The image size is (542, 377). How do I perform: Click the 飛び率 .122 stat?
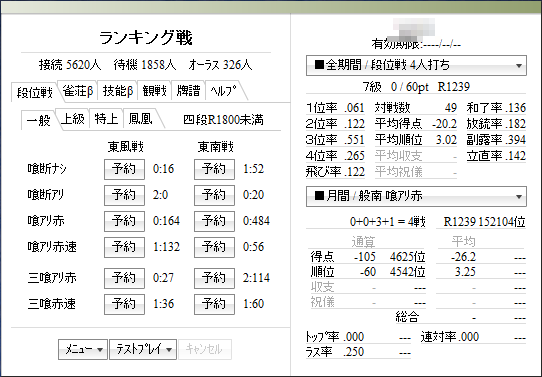point(335,172)
